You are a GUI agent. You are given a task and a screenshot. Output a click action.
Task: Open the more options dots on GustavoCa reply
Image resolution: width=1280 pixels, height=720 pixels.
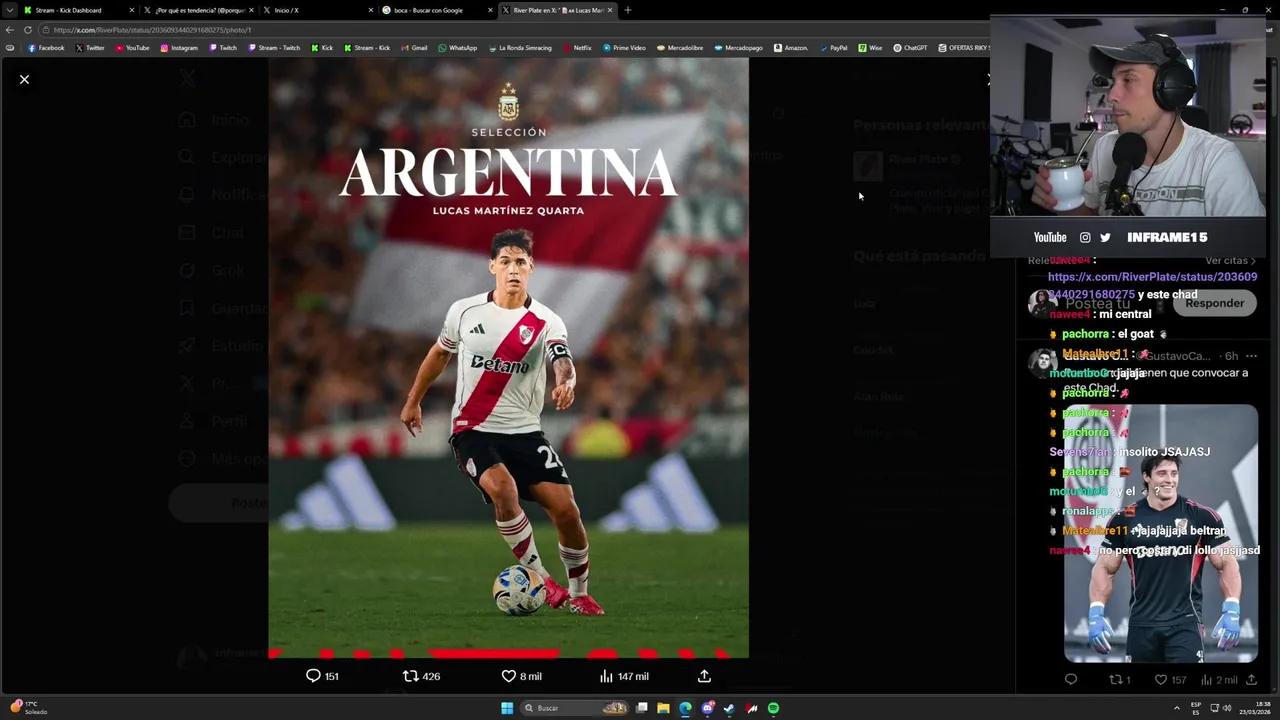pos(1251,356)
